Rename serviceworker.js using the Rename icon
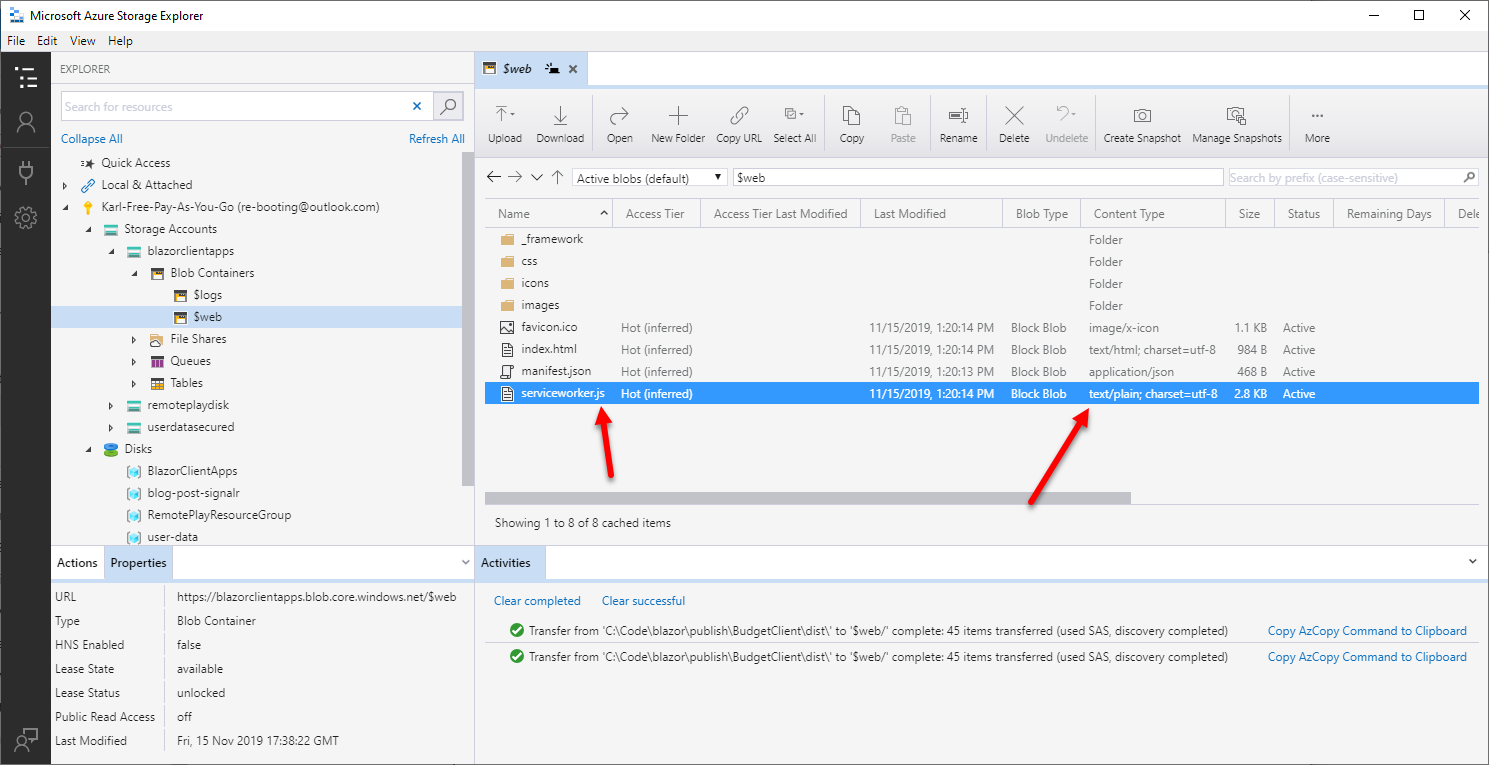The height and width of the screenshot is (765, 1489). pyautogui.click(x=958, y=122)
